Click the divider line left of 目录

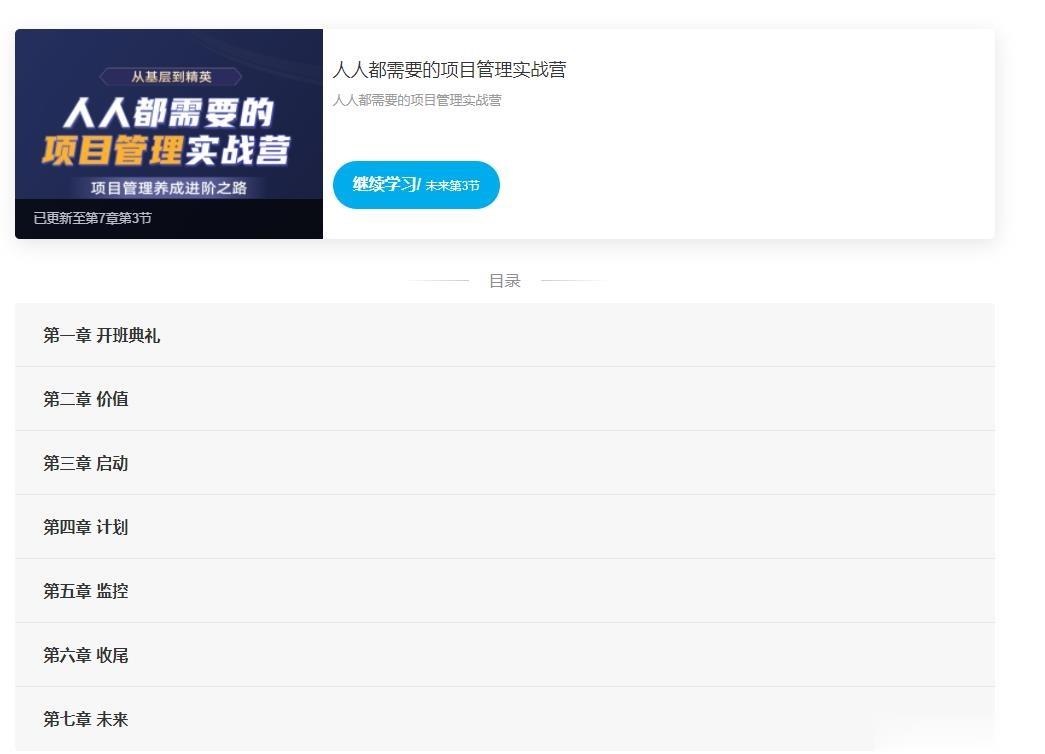click(x=439, y=281)
